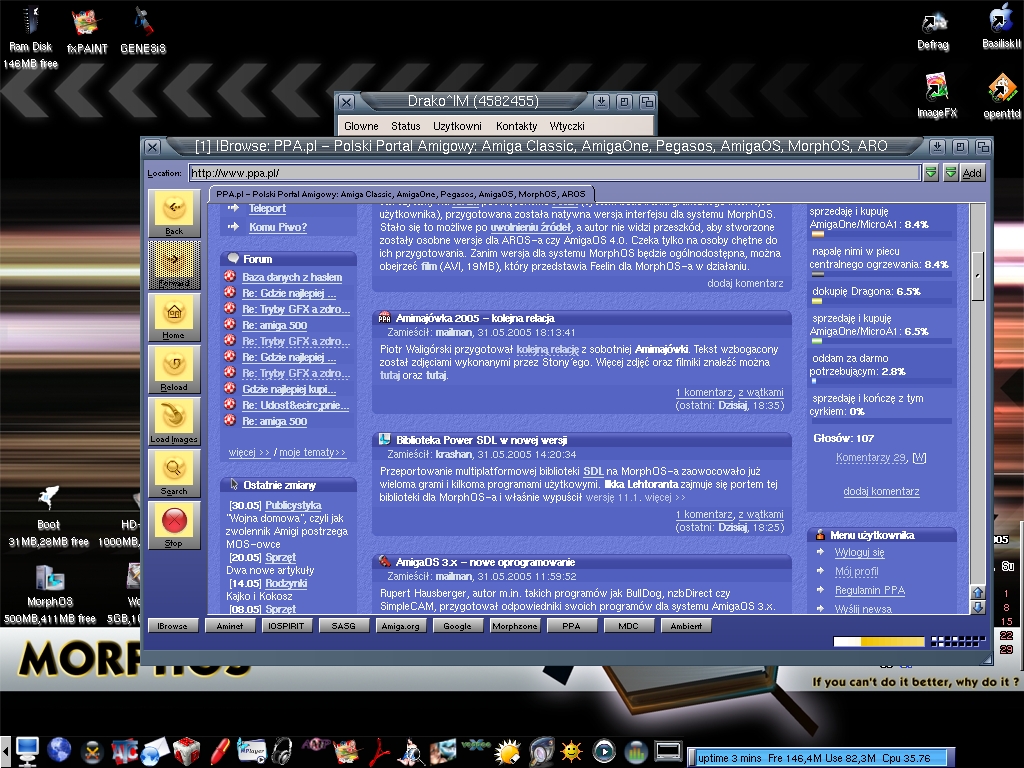Open the Glowne menu in Drako^IM window

(x=361, y=126)
